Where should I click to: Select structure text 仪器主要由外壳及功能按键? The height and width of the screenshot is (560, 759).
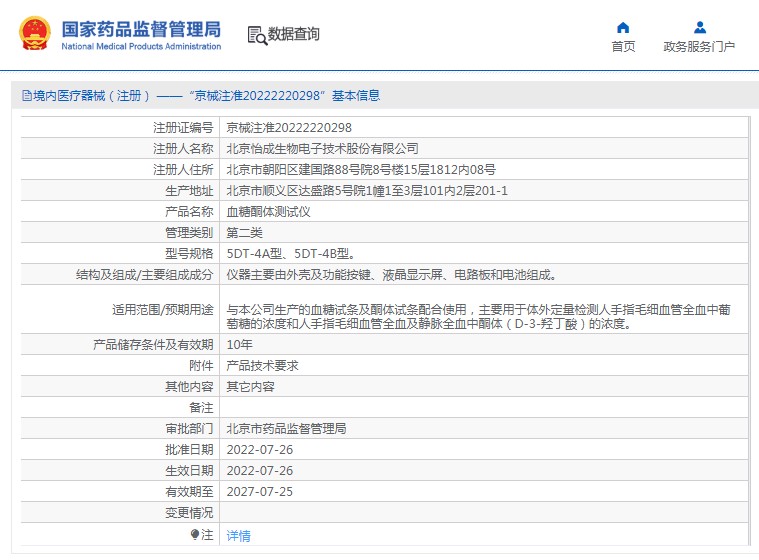[x=391, y=275]
